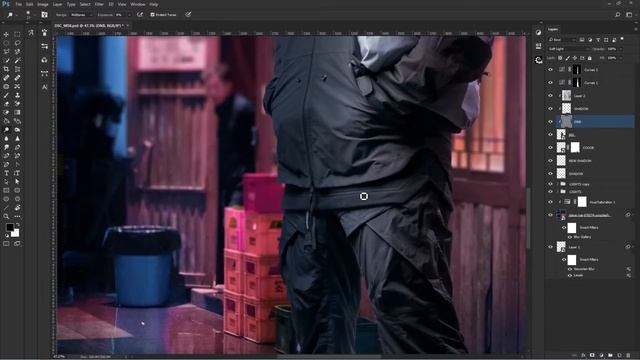The width and height of the screenshot is (640, 360).
Task: Hide the Layer 1 smart object
Action: [x=550, y=247]
